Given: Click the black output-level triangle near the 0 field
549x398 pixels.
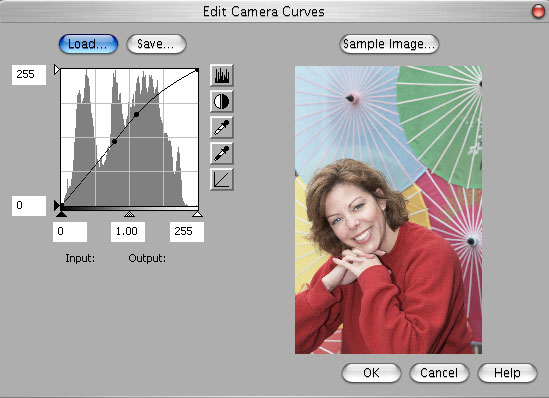Looking at the screenshot, I should [x=57, y=205].
